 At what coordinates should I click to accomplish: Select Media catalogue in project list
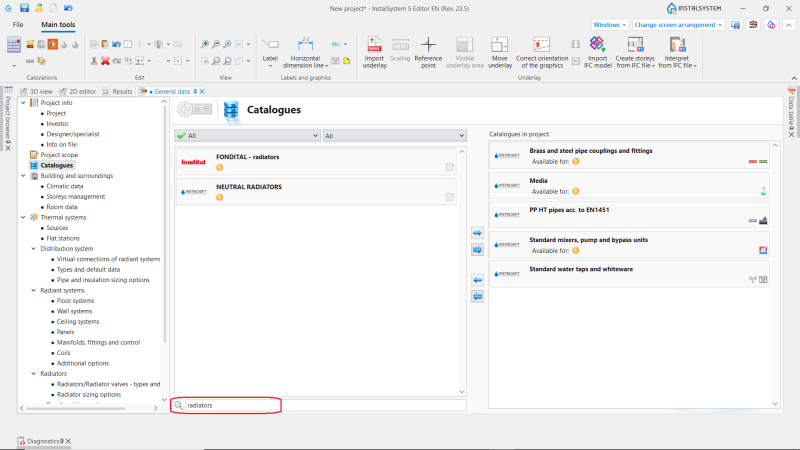tap(630, 186)
